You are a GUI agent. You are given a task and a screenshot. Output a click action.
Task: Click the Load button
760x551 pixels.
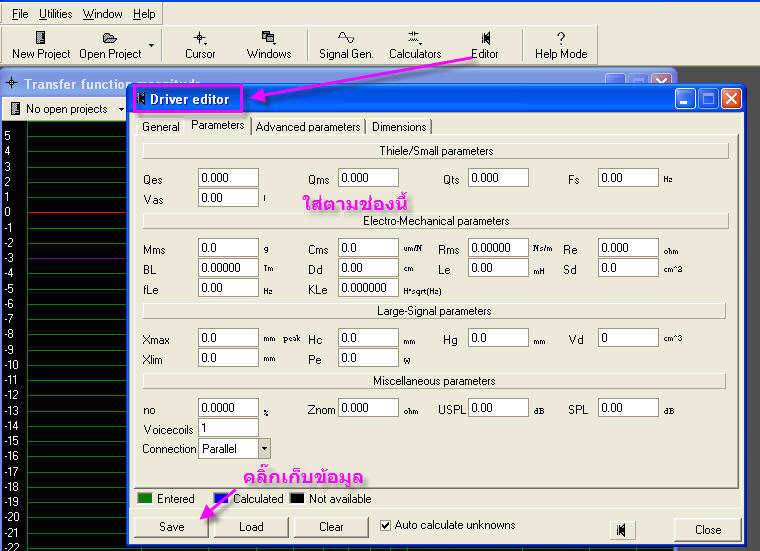point(251,527)
